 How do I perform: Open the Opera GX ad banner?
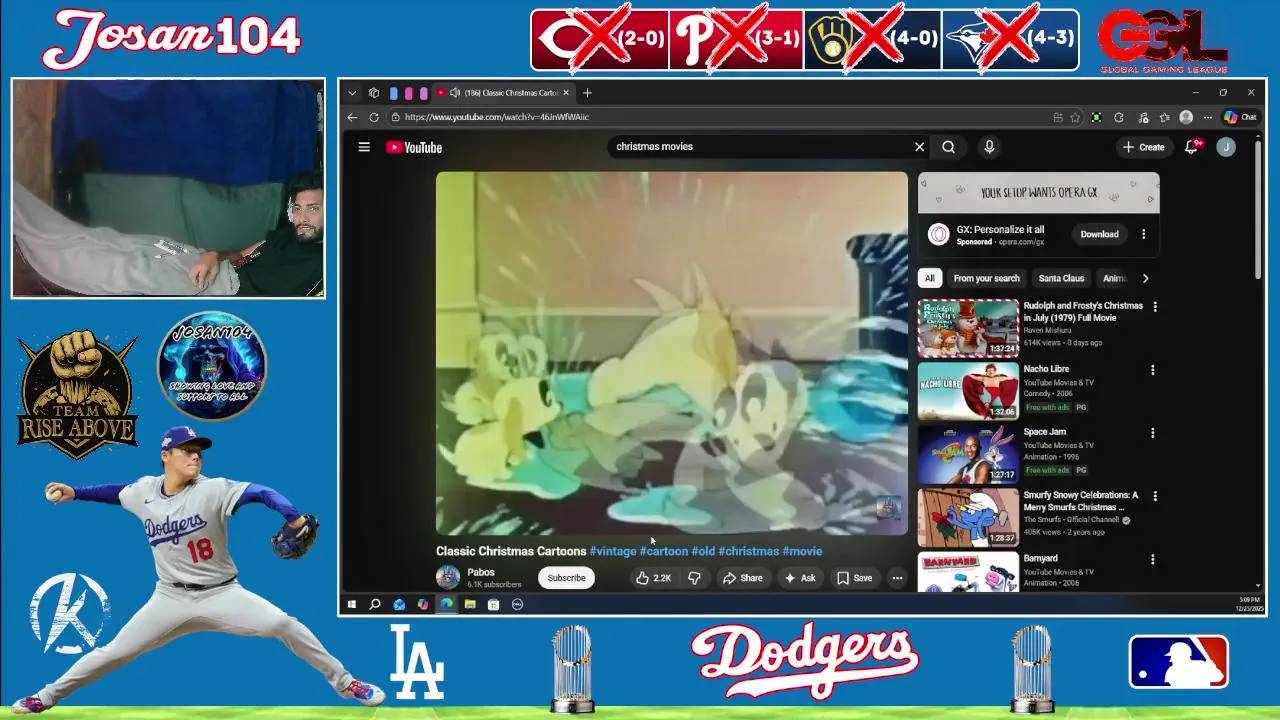pos(1039,192)
